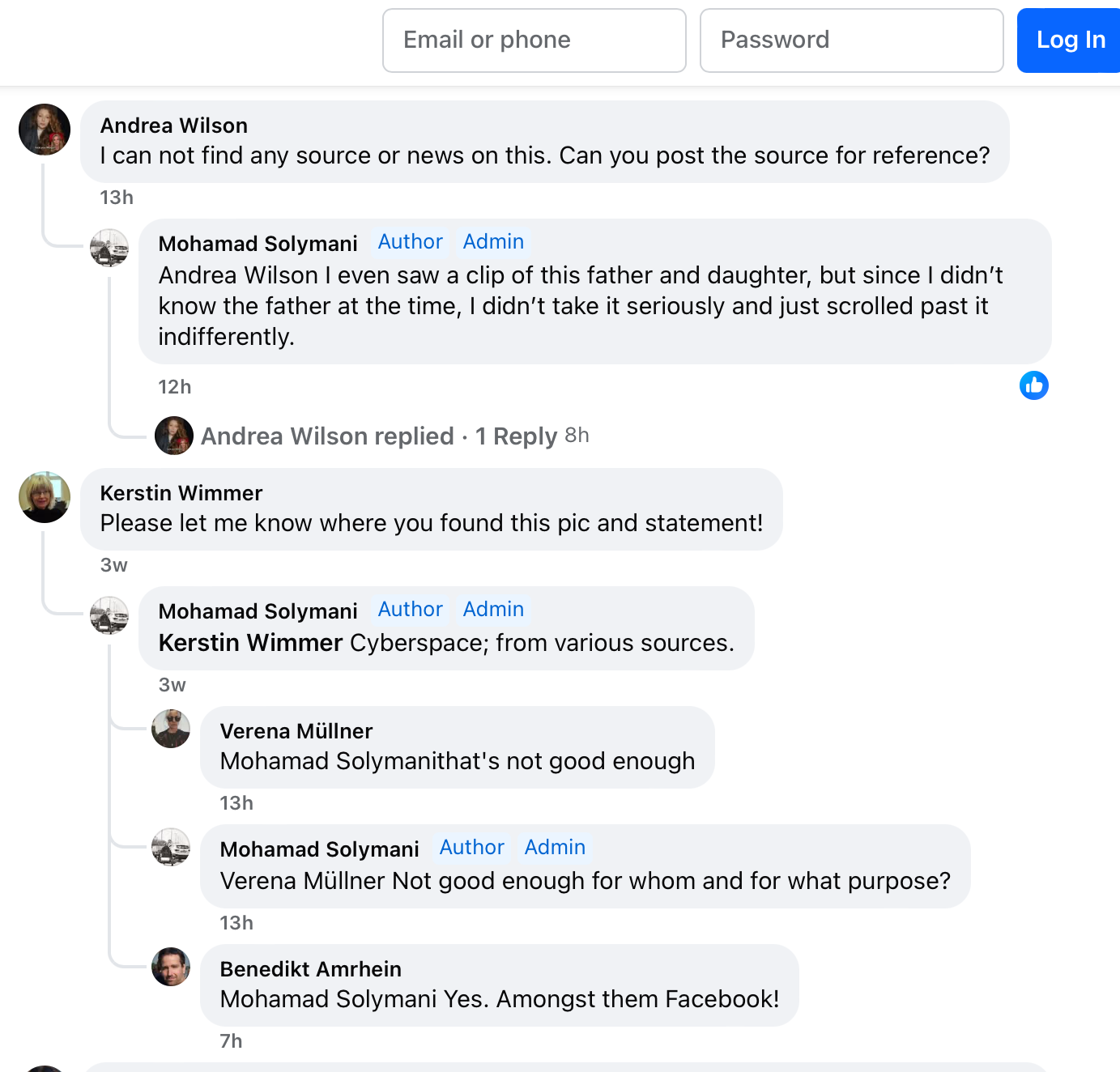Open Verena Müllner's avatar
Viewport: 1120px width, 1072px height.
[x=171, y=729]
